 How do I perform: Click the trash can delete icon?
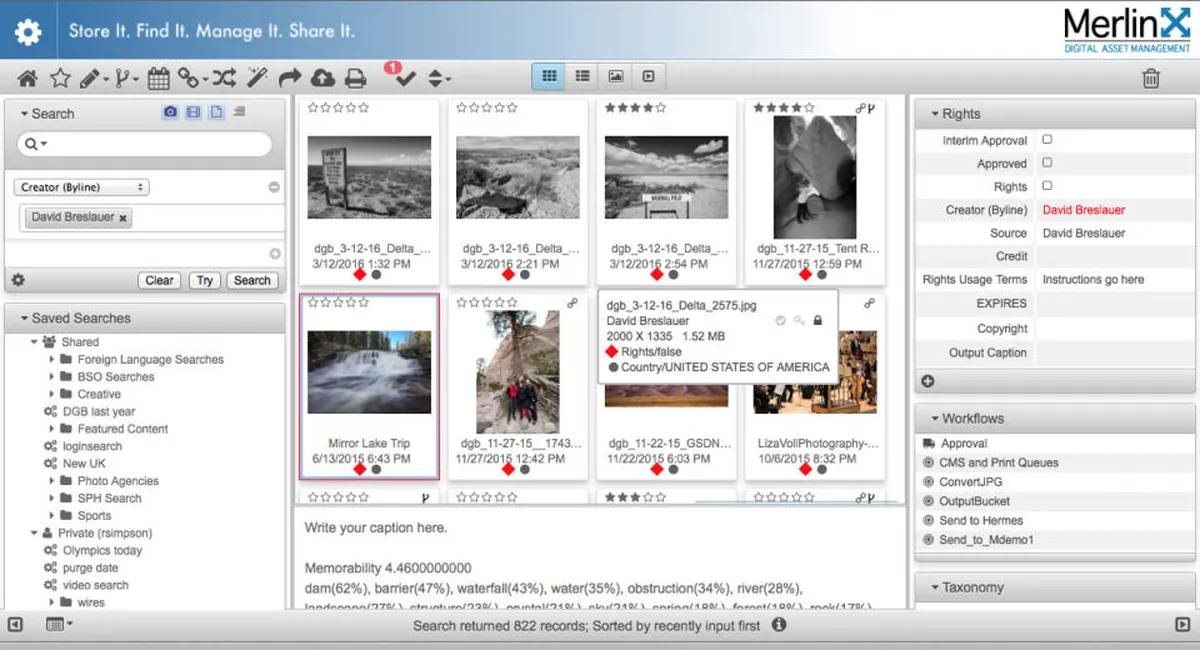pos(1151,78)
